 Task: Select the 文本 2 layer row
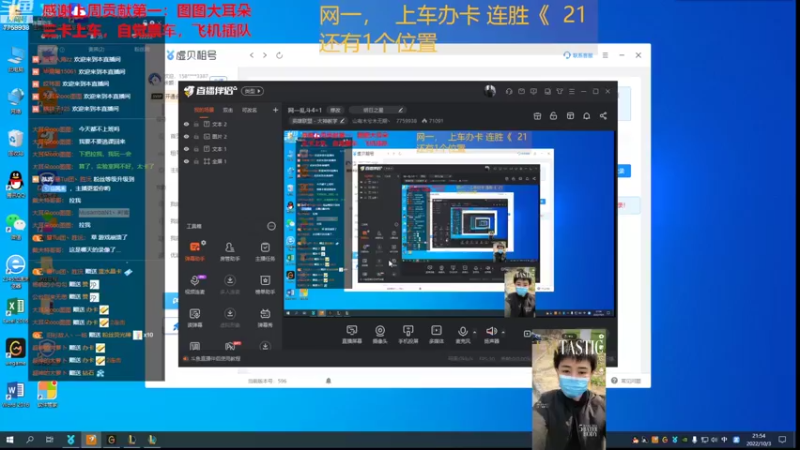click(231, 124)
